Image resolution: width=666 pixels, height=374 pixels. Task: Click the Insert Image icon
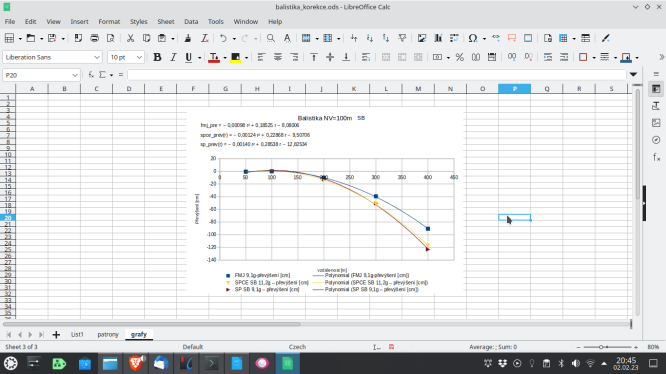point(421,38)
